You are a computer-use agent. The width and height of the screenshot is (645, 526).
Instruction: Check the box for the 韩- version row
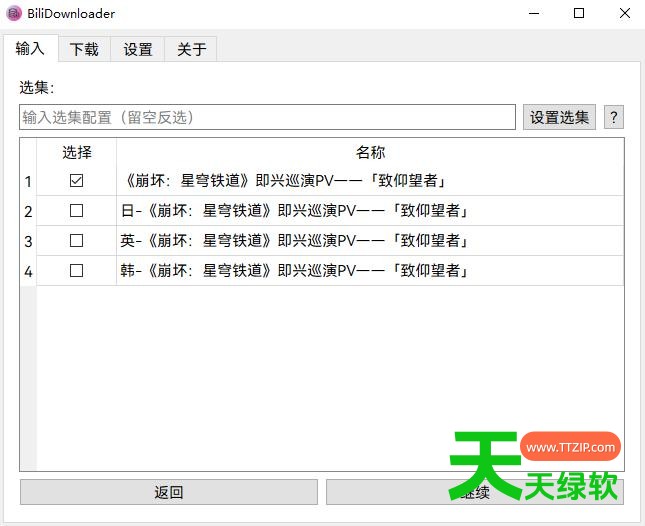click(x=77, y=271)
